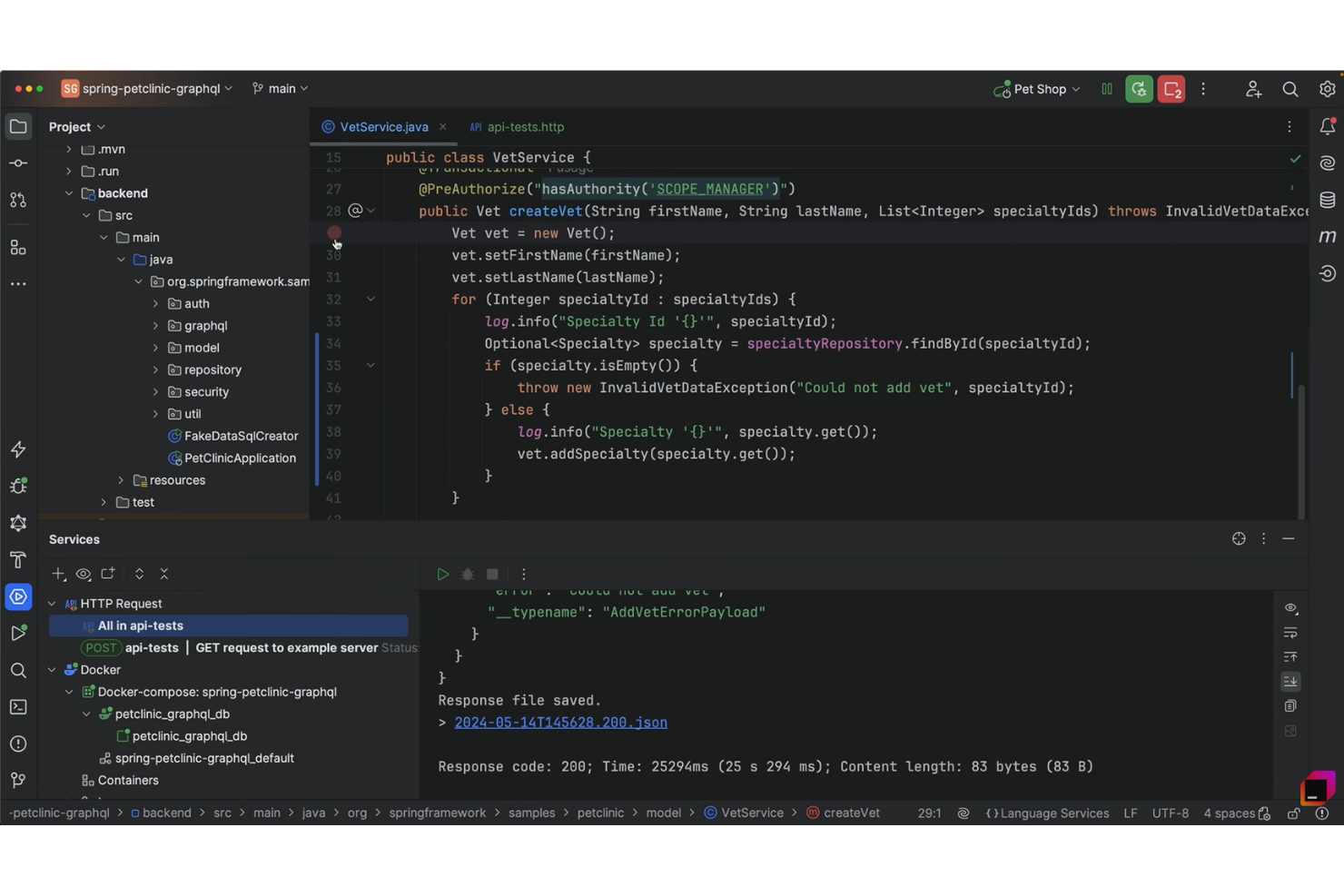Toggle scroll to end in response console
The width and height of the screenshot is (1344, 896).
(1290, 682)
